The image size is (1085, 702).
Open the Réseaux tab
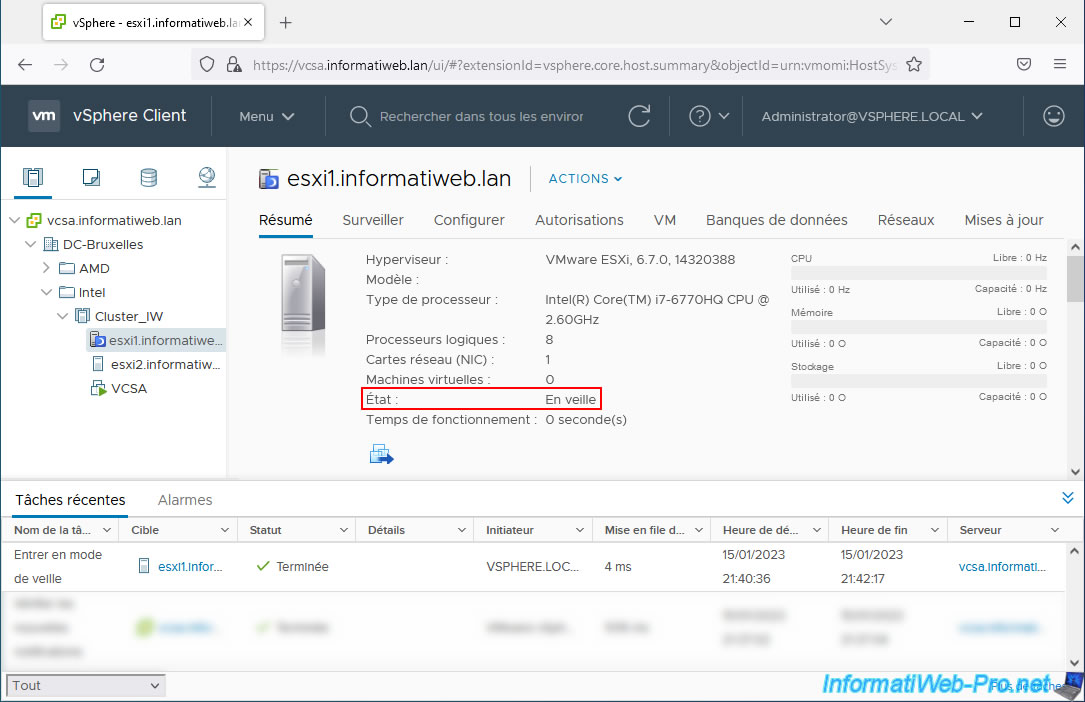(x=906, y=220)
